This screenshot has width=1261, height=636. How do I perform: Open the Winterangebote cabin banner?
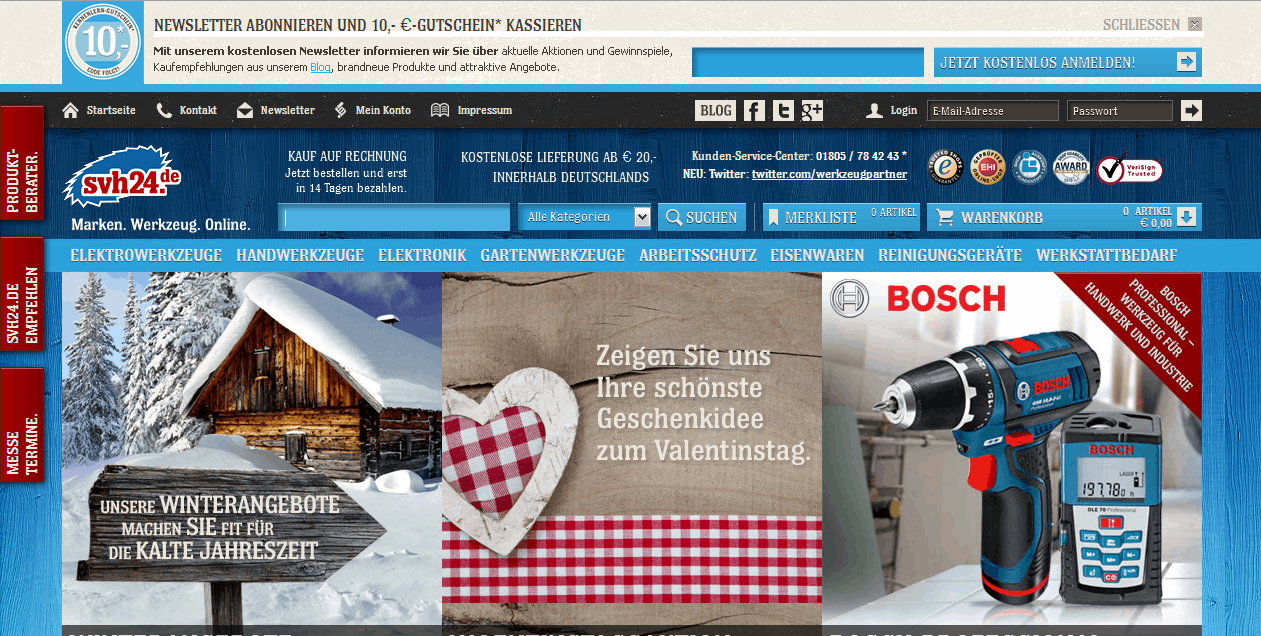pyautogui.click(x=252, y=454)
